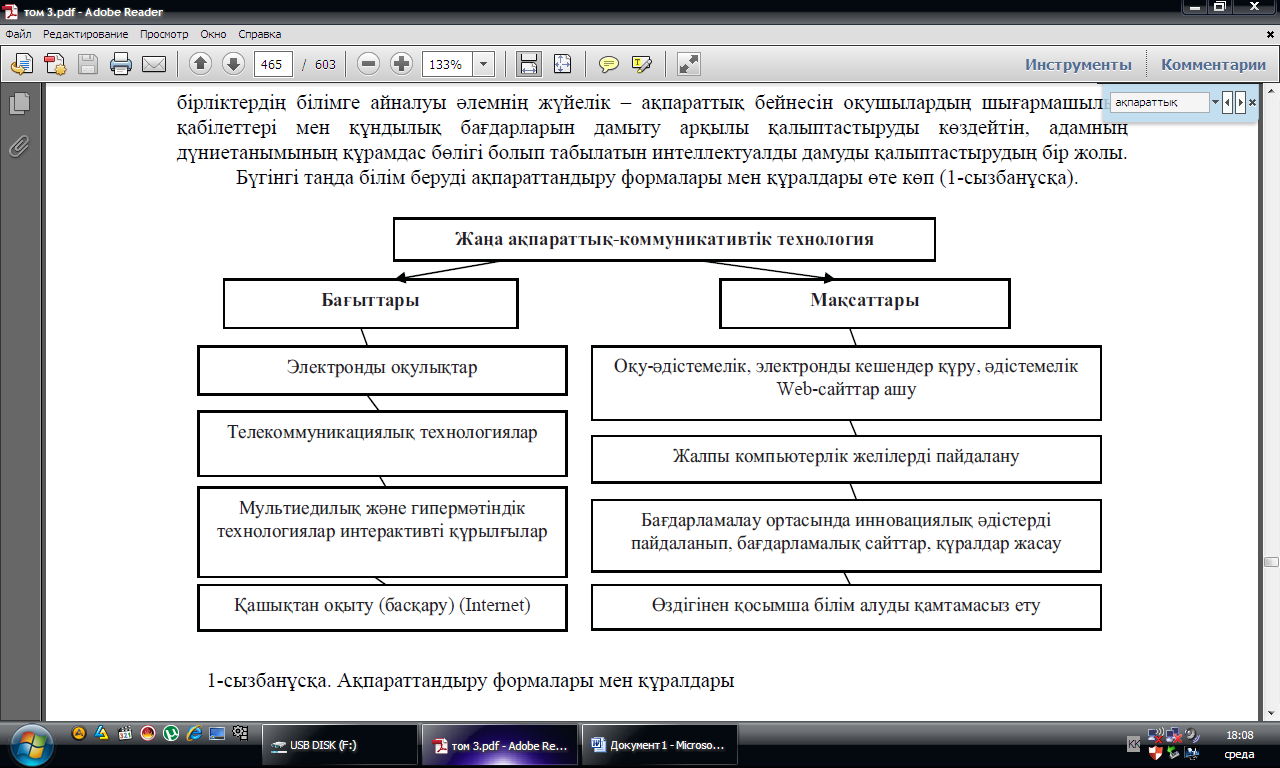1280x768 pixels.
Task: Click Жалпы компьютерлік желілерді пайдалану text
Action: coord(846,457)
